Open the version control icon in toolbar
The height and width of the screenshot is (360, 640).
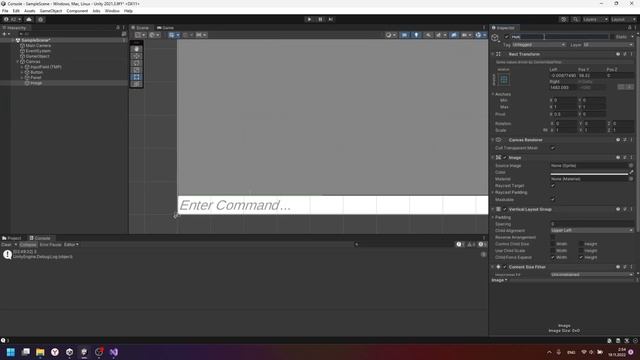[41, 19]
